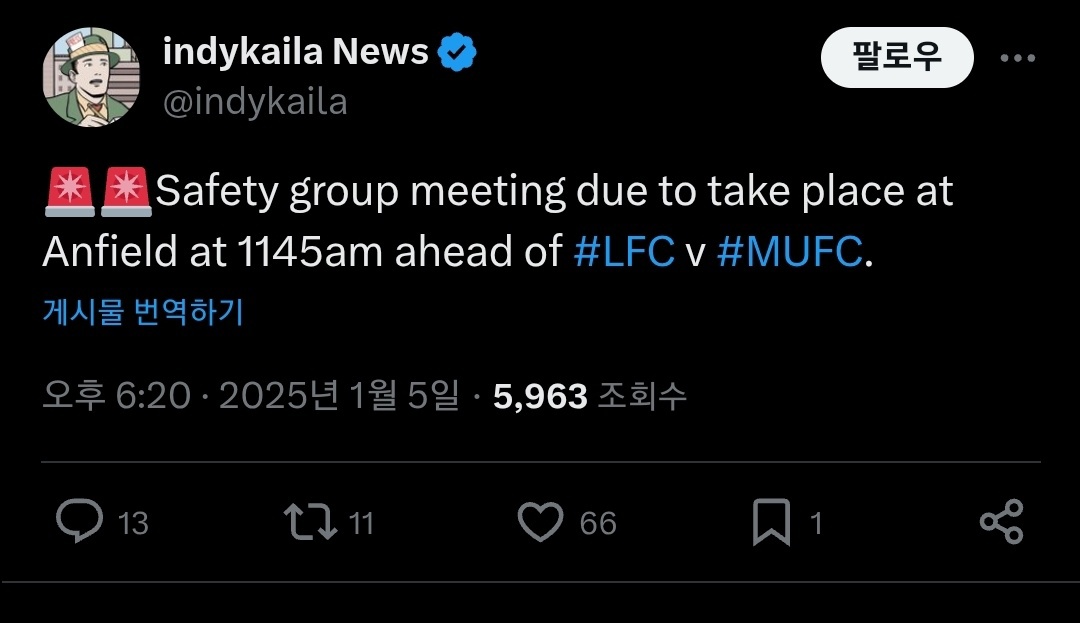Click 게시물 번역하기 to translate the post

click(x=143, y=312)
